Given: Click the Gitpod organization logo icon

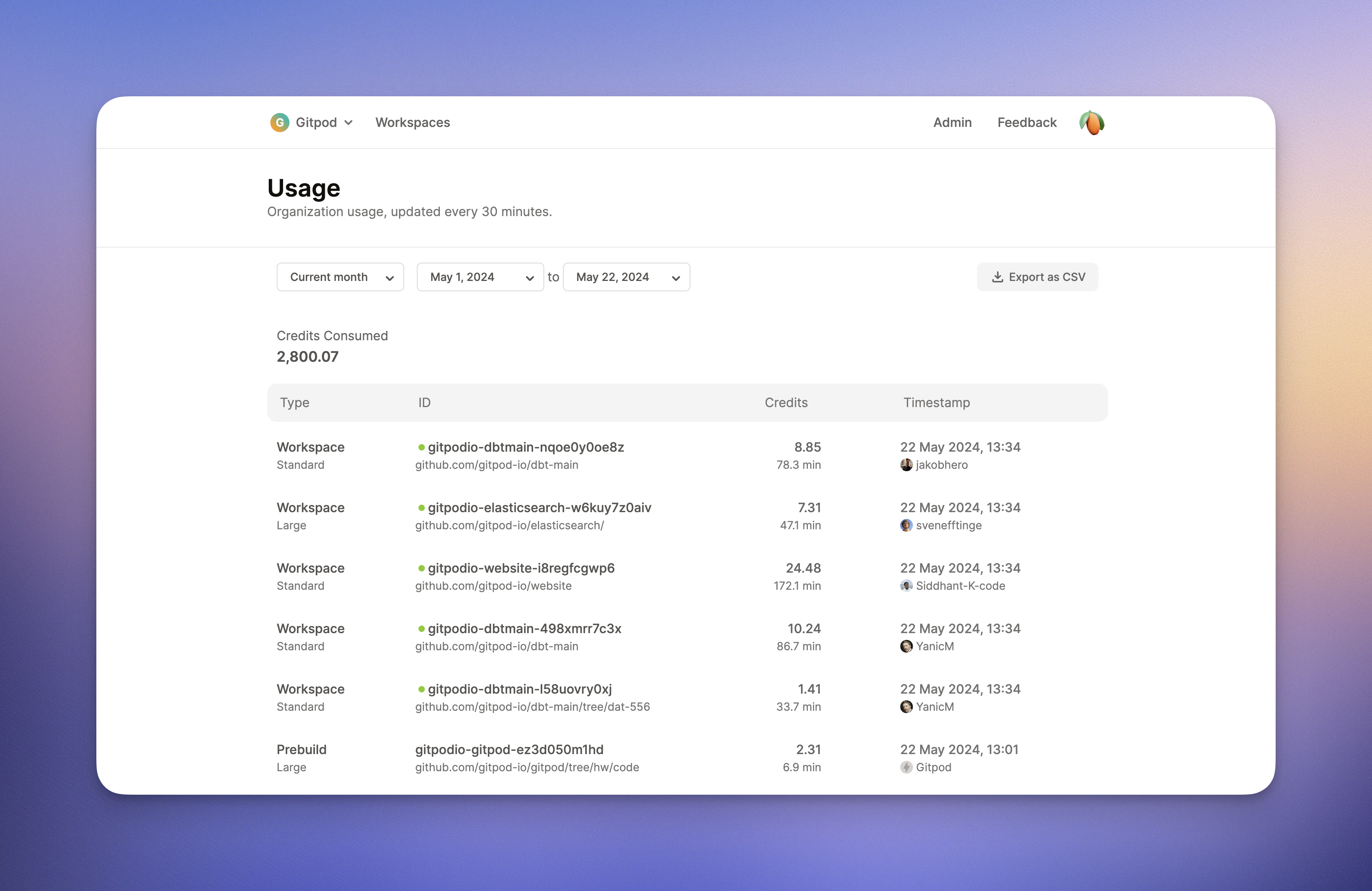Looking at the screenshot, I should click(x=279, y=122).
